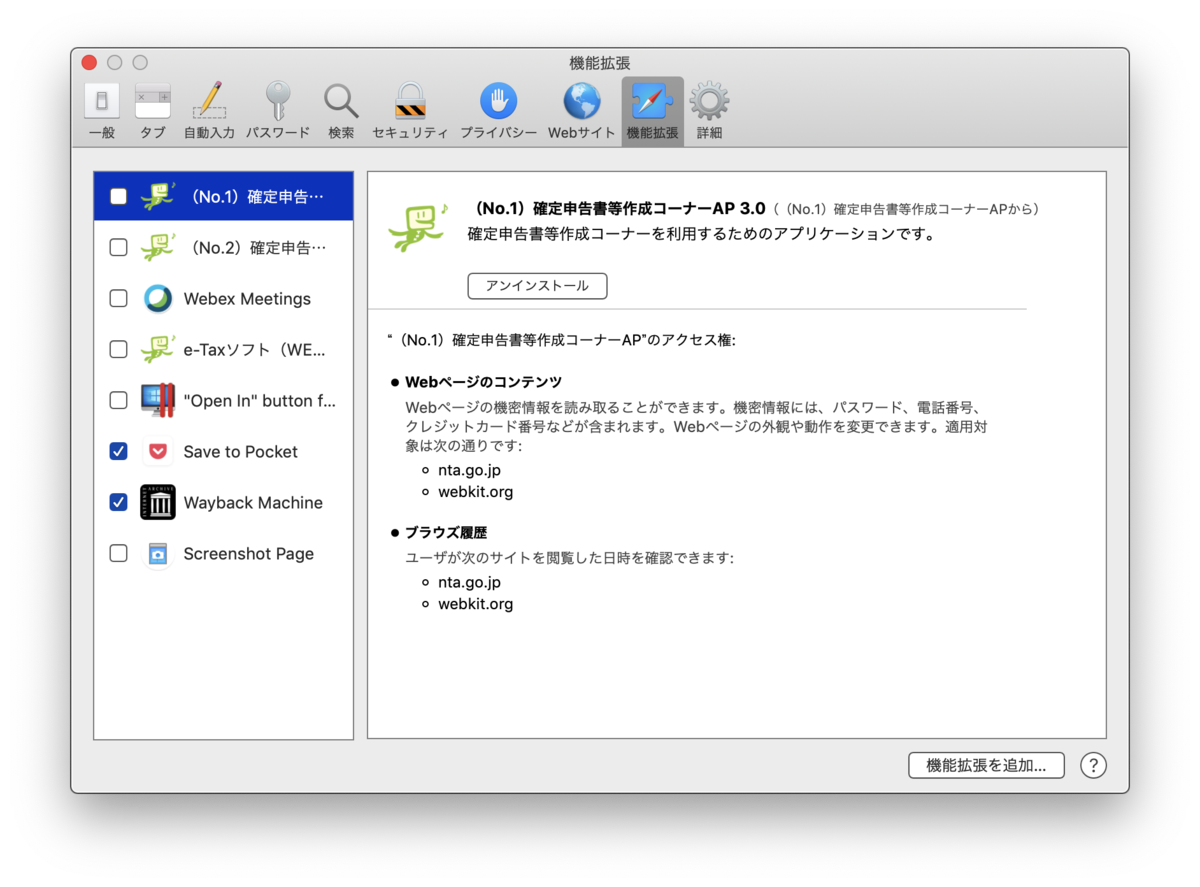Open the タブ (Tabs) preferences icon
1200x887 pixels.
tap(153, 102)
